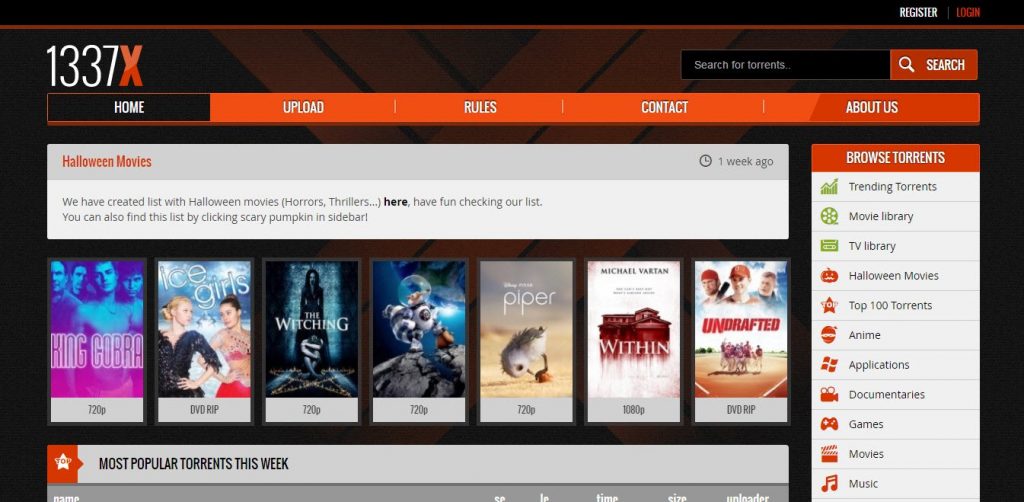Click the Top 100 Torrents link

tap(890, 305)
